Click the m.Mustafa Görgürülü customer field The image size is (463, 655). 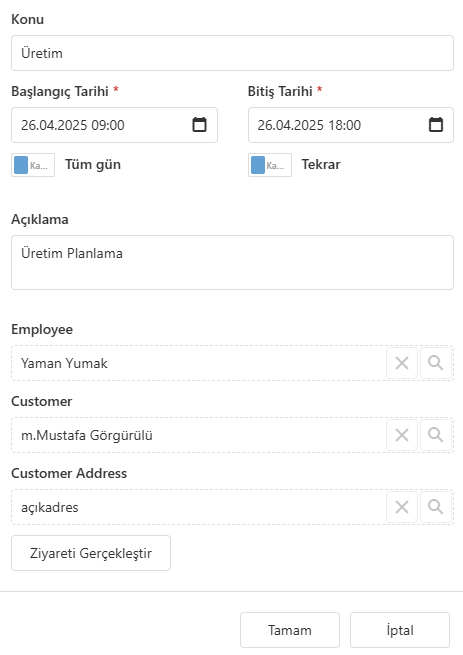198,435
